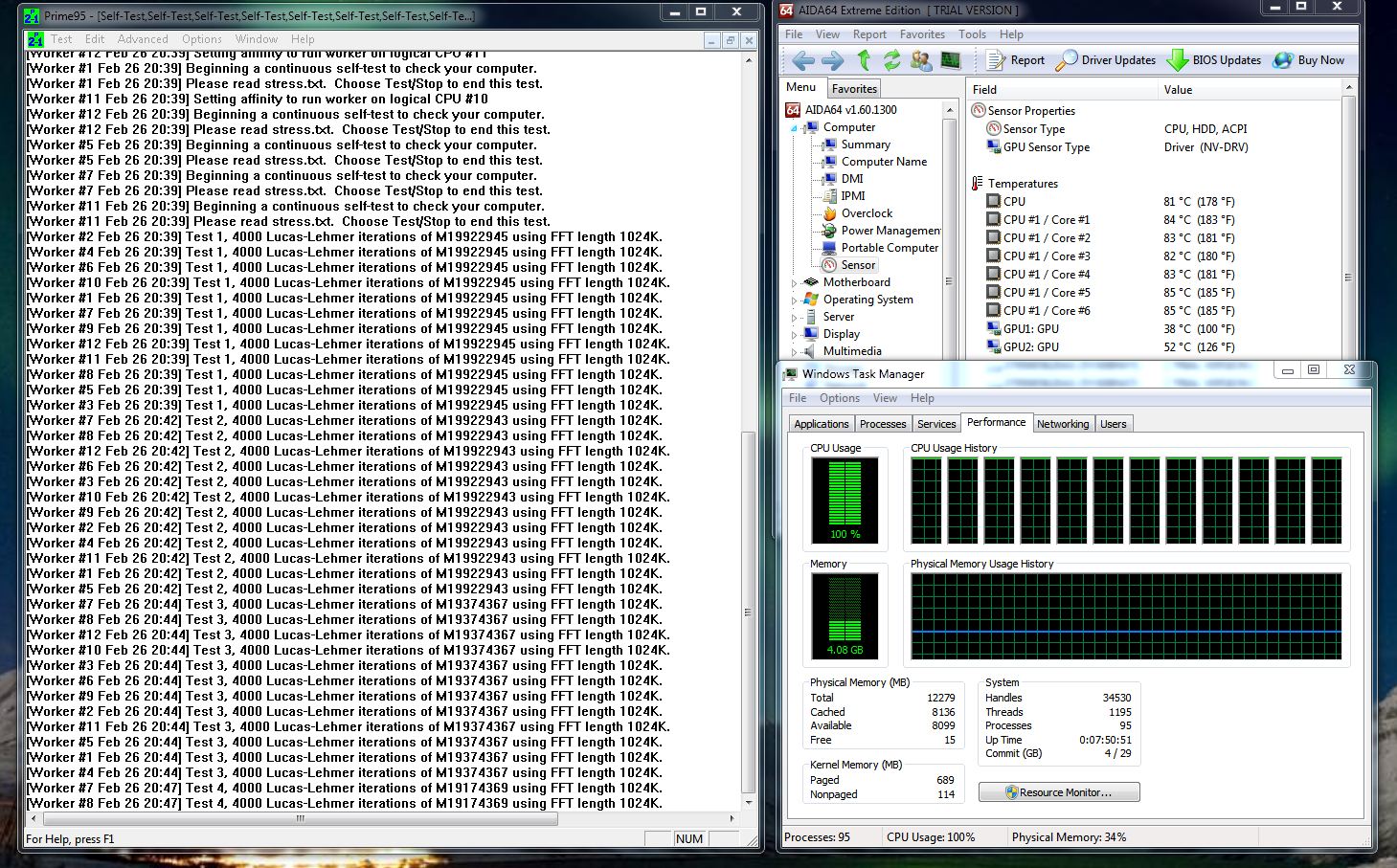Select Portable Computer laptop item
Viewport: 1397px width, 868px height.
[x=881, y=248]
